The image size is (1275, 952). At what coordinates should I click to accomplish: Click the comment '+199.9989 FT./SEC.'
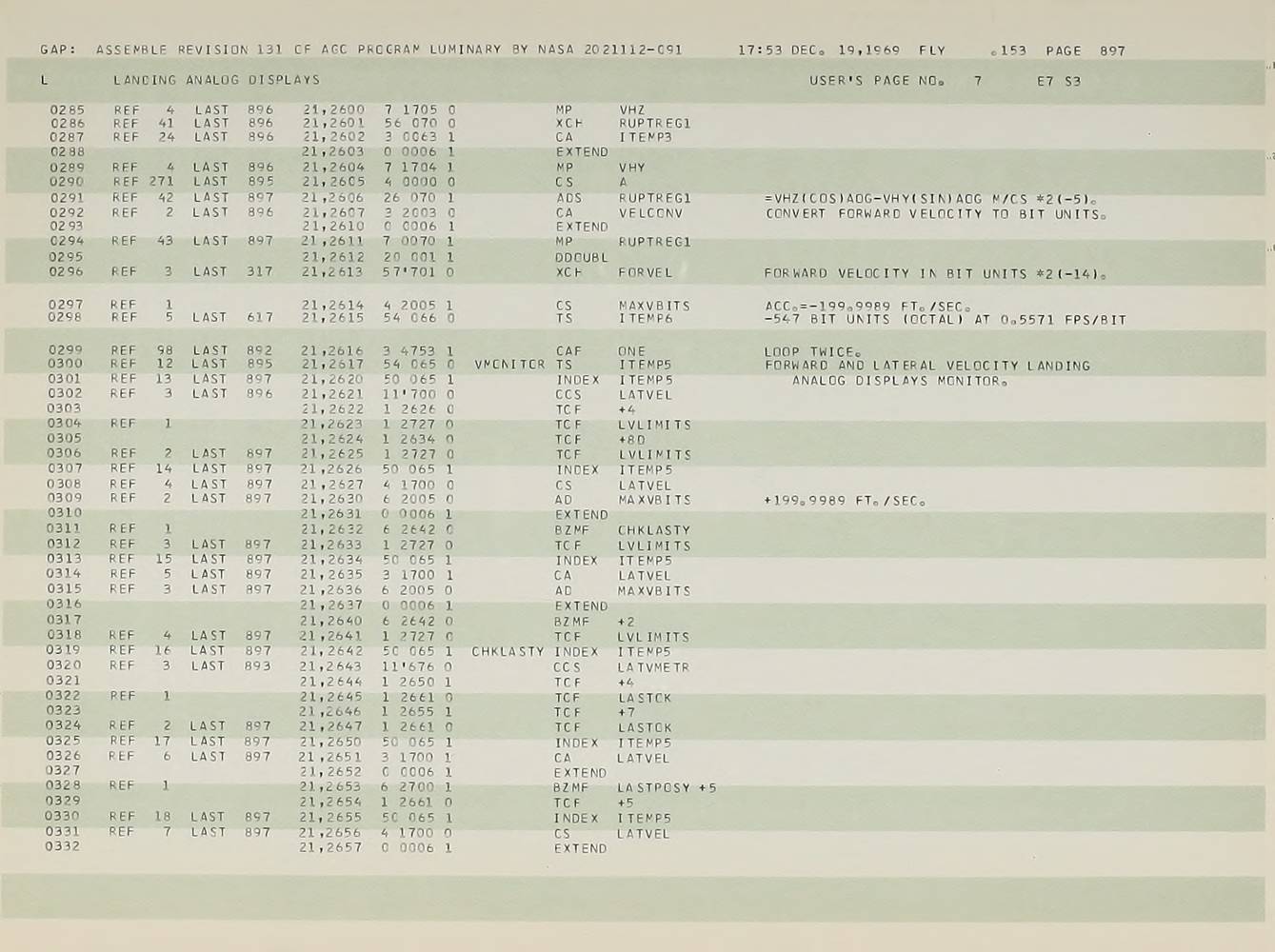click(845, 501)
